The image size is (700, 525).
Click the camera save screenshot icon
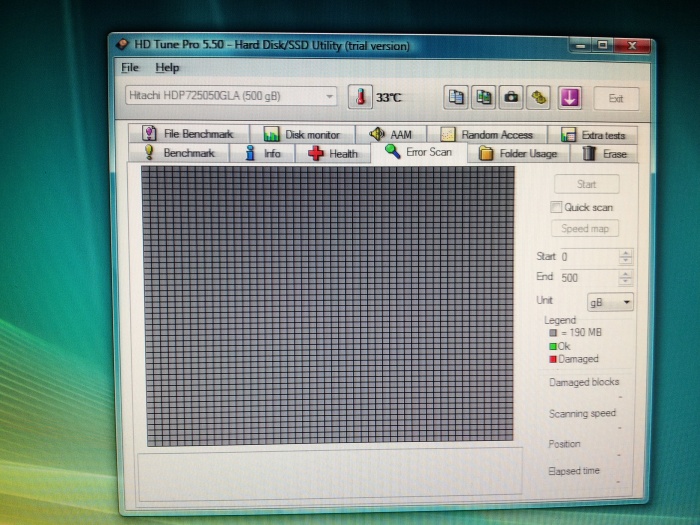(511, 97)
